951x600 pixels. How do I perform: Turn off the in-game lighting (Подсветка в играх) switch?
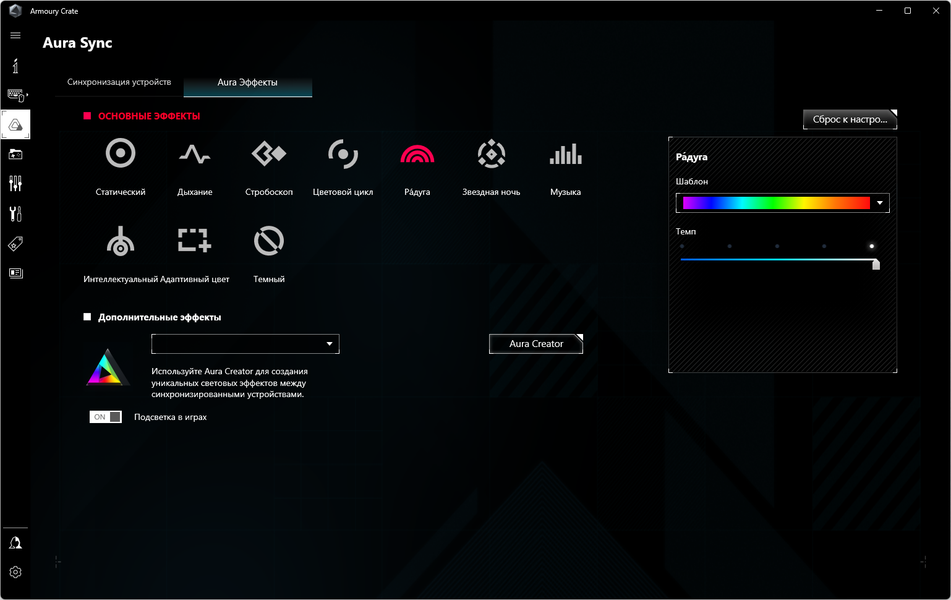tap(106, 417)
